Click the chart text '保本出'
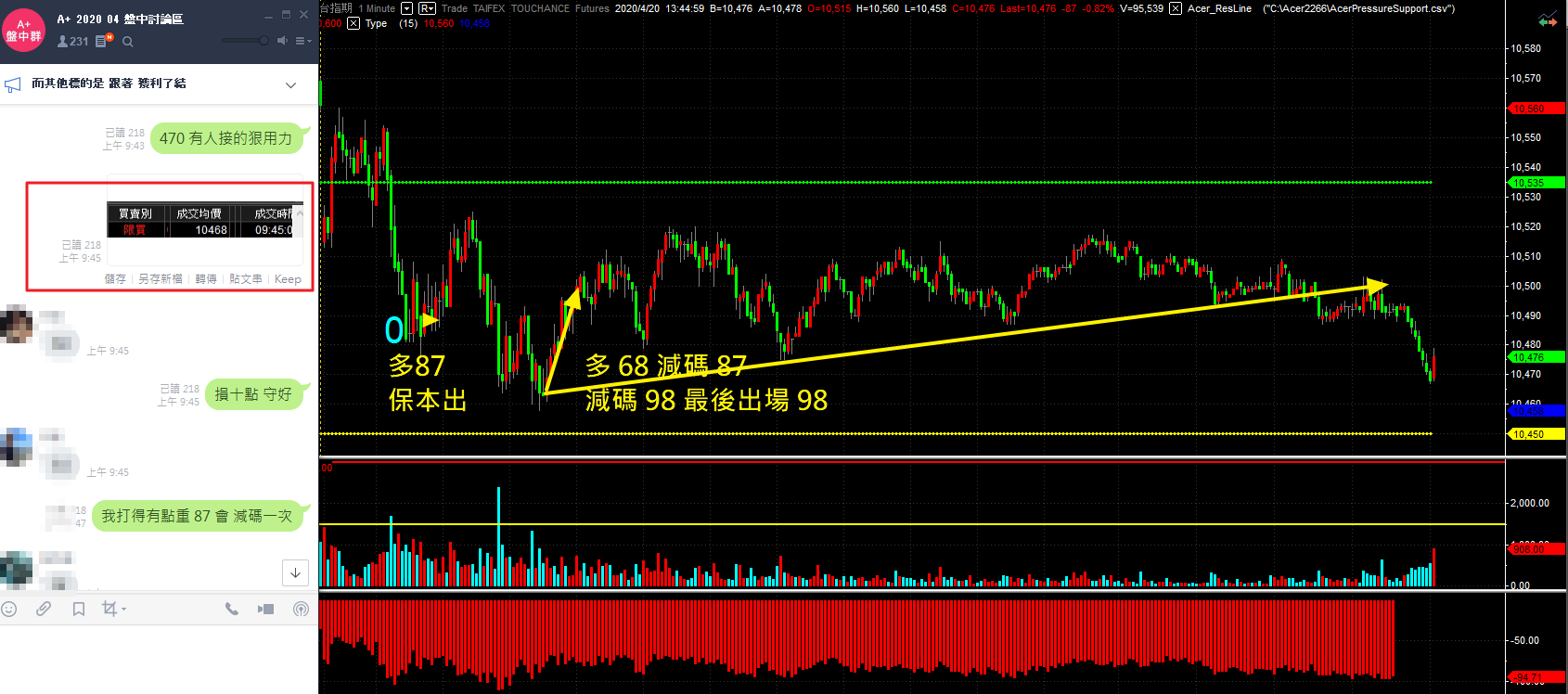Screen dimensions: 1568x694 coord(428,400)
